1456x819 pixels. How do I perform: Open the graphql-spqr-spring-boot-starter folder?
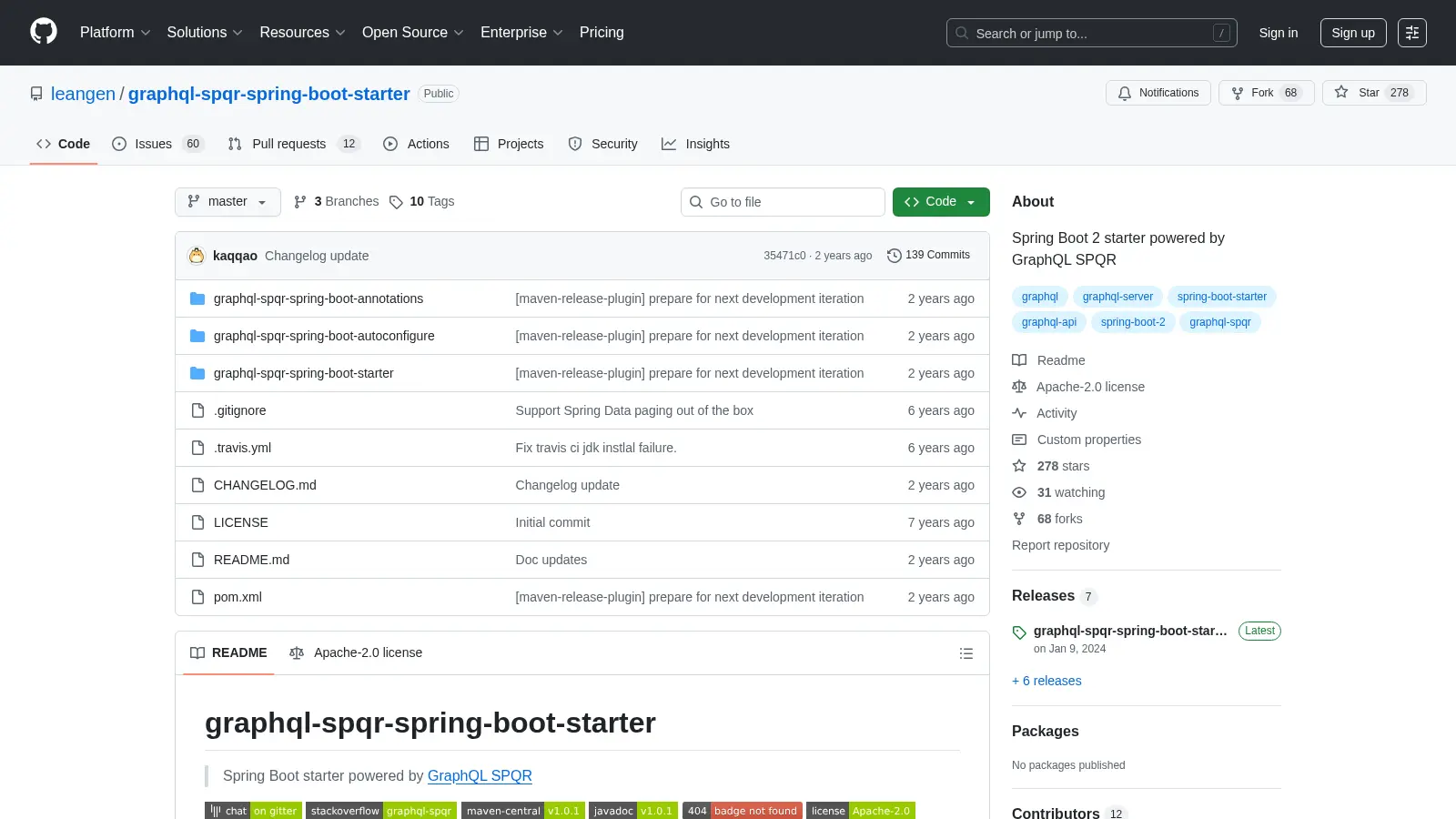point(304,373)
